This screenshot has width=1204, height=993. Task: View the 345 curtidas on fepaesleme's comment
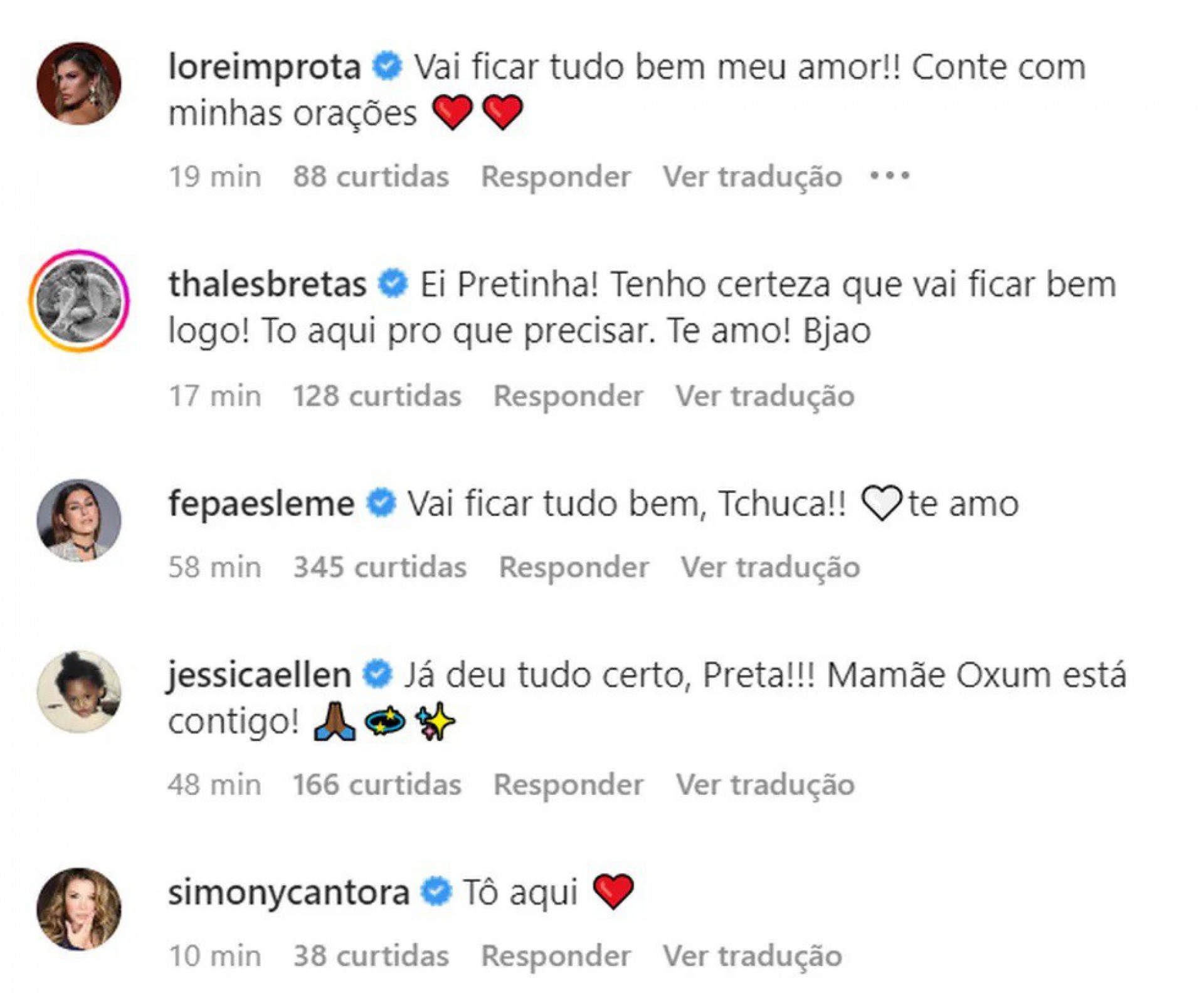tap(380, 567)
